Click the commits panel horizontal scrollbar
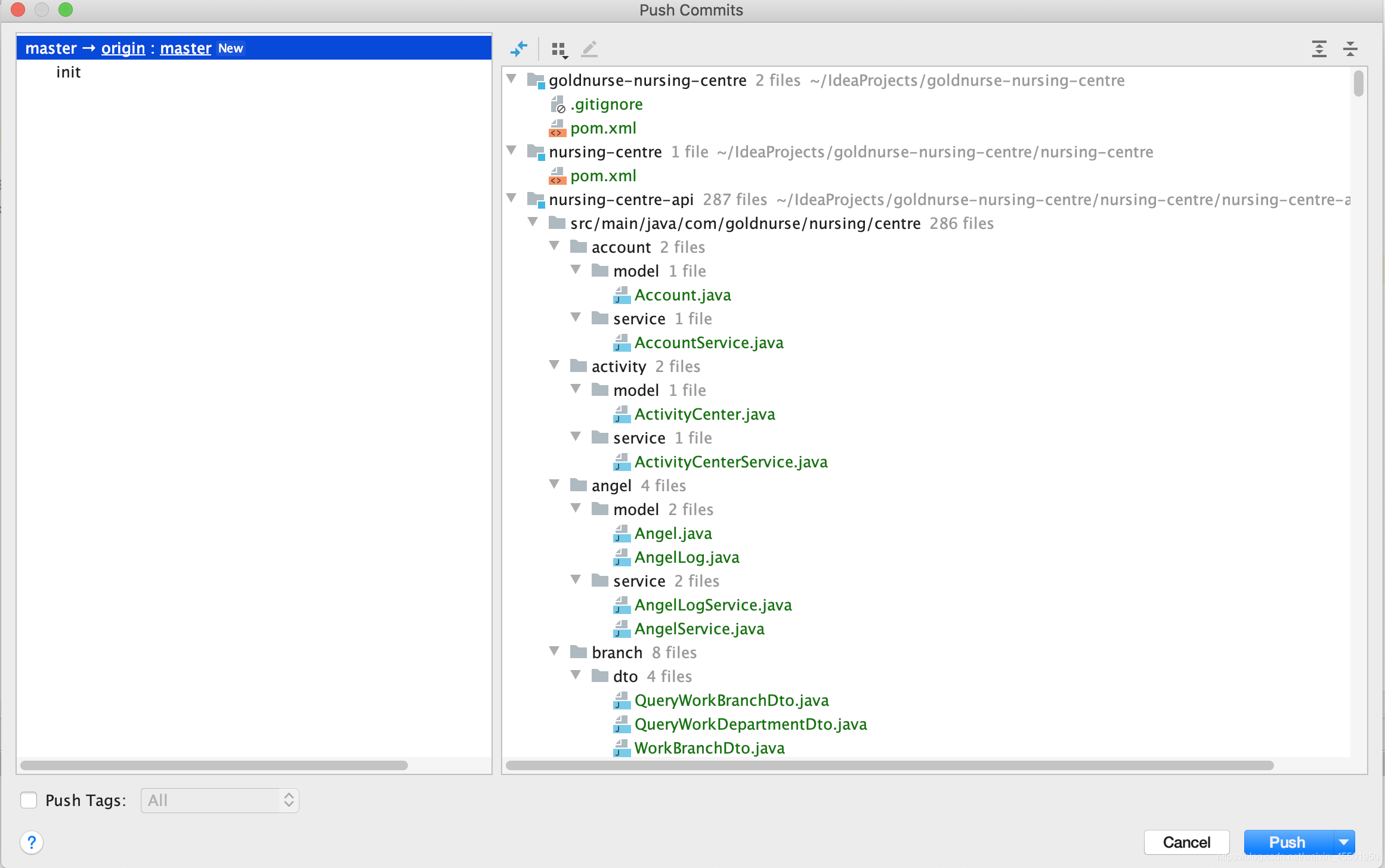 point(214,765)
